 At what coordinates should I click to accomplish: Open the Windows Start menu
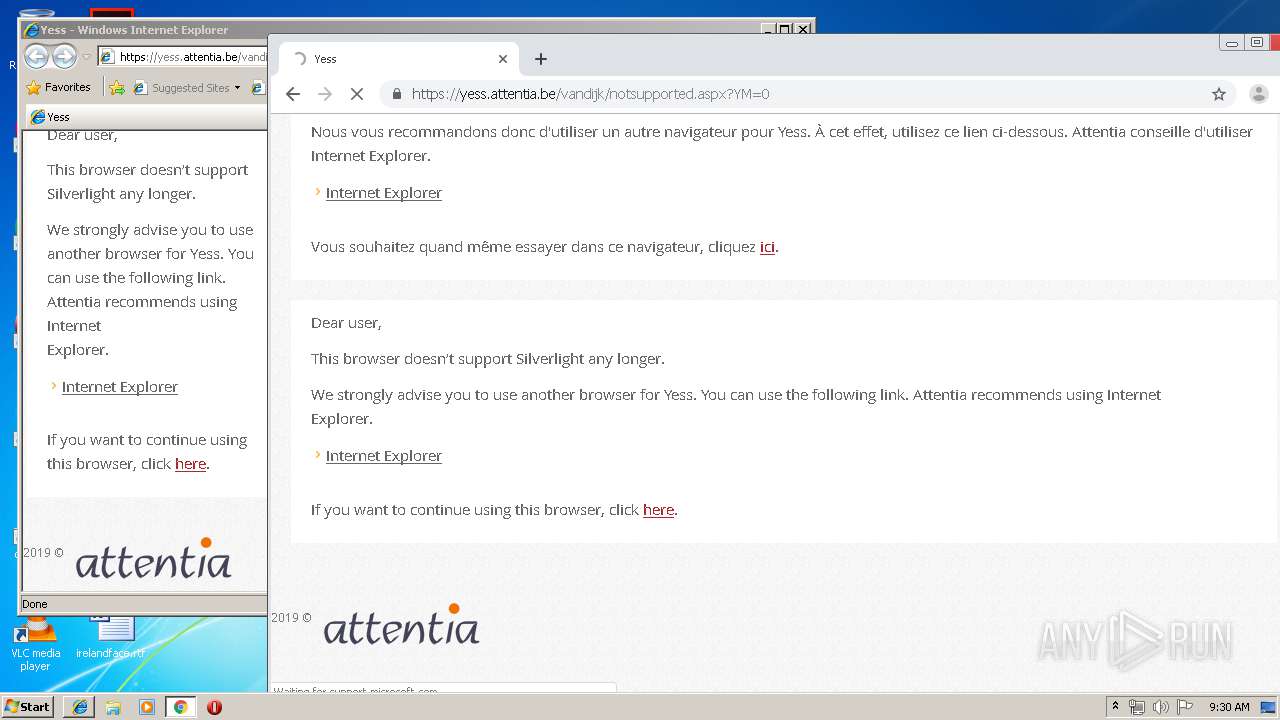click(28, 707)
